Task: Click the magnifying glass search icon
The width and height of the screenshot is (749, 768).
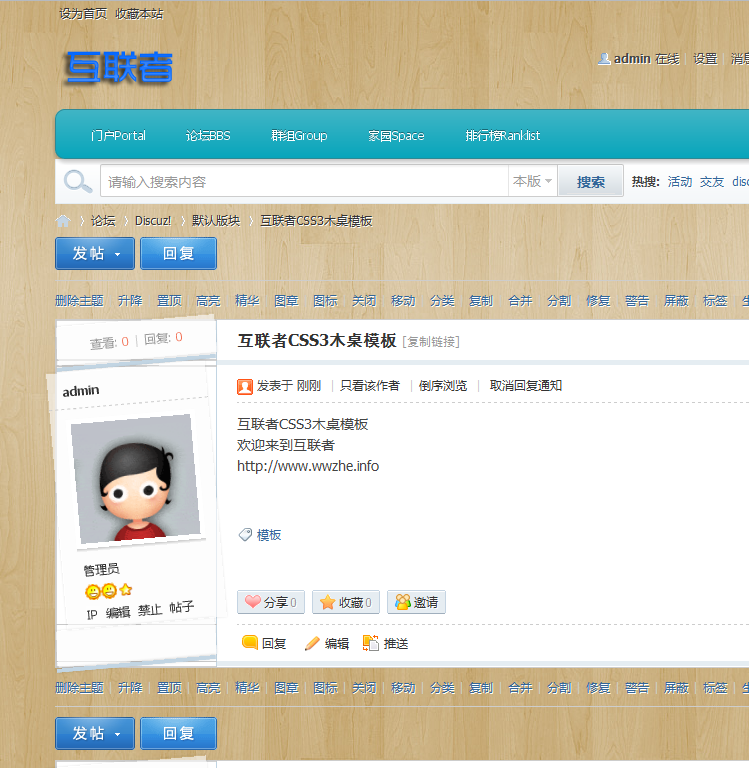Action: 78,182
